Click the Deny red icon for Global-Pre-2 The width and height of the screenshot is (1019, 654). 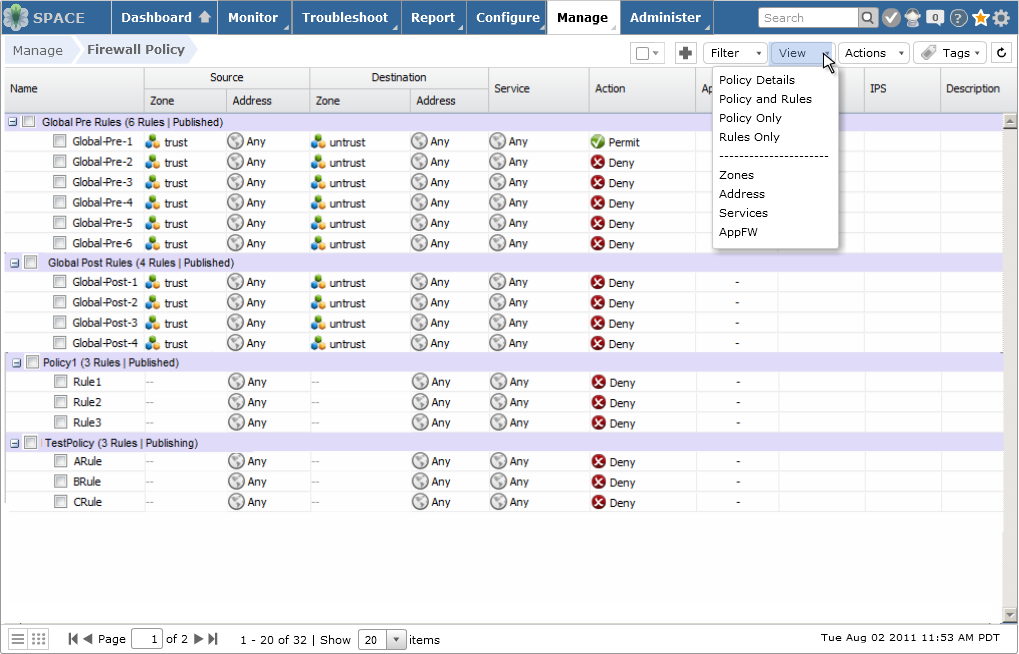(x=598, y=162)
